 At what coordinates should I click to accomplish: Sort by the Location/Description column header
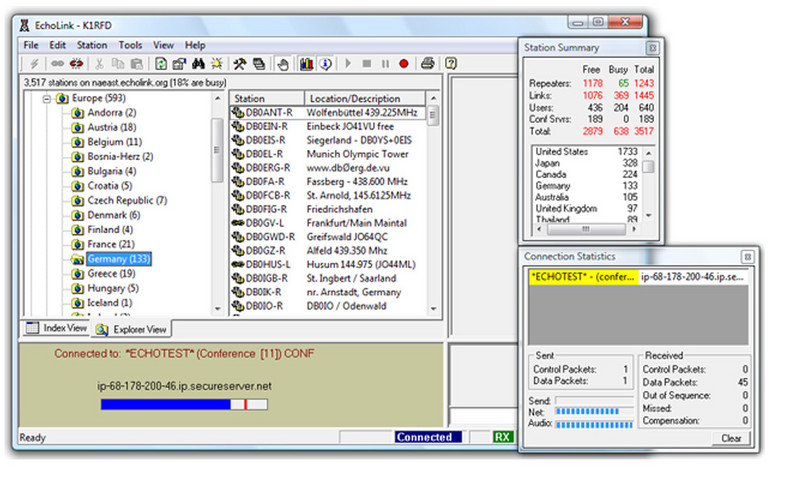pyautogui.click(x=364, y=98)
